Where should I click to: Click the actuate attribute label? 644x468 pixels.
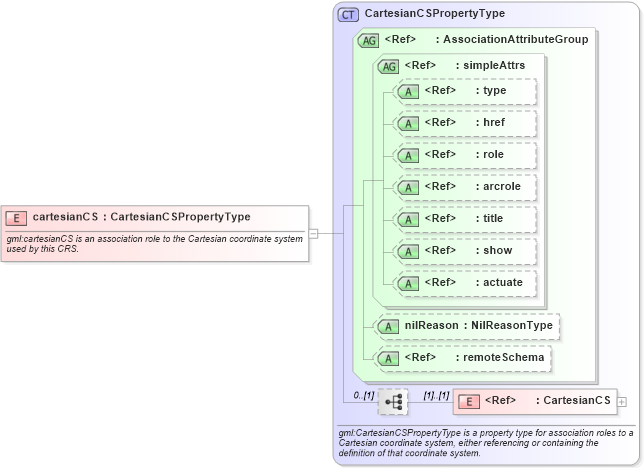pos(474,282)
